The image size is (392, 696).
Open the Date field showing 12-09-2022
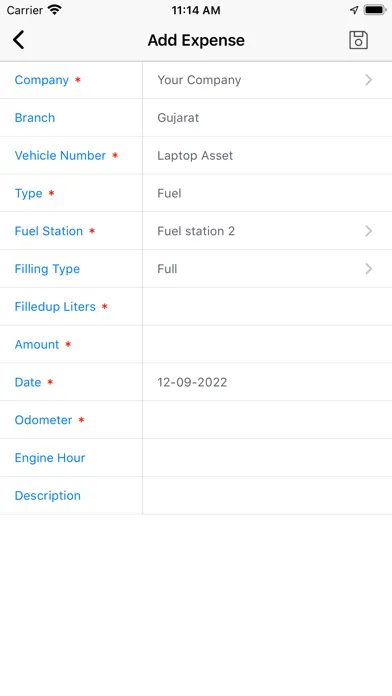pyautogui.click(x=267, y=382)
